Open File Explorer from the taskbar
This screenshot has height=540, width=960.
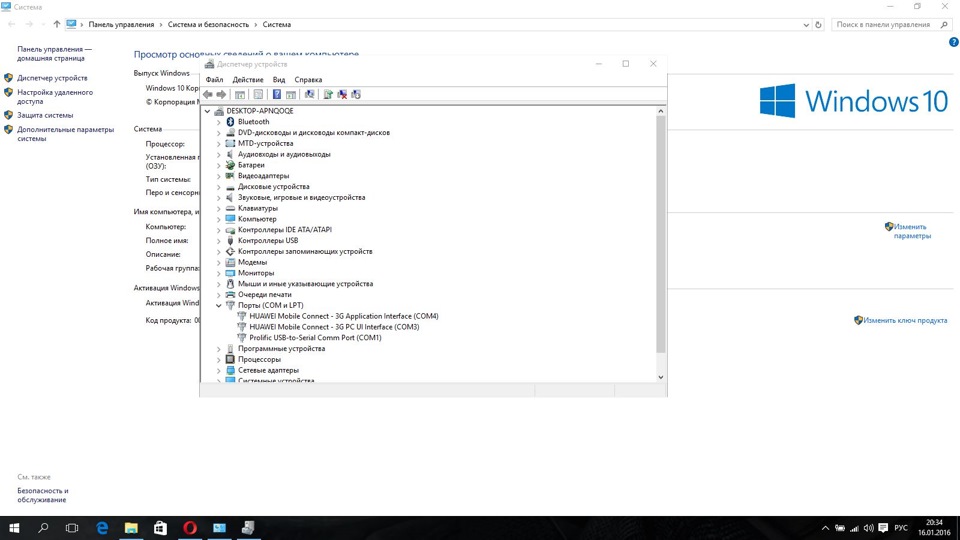pos(131,527)
